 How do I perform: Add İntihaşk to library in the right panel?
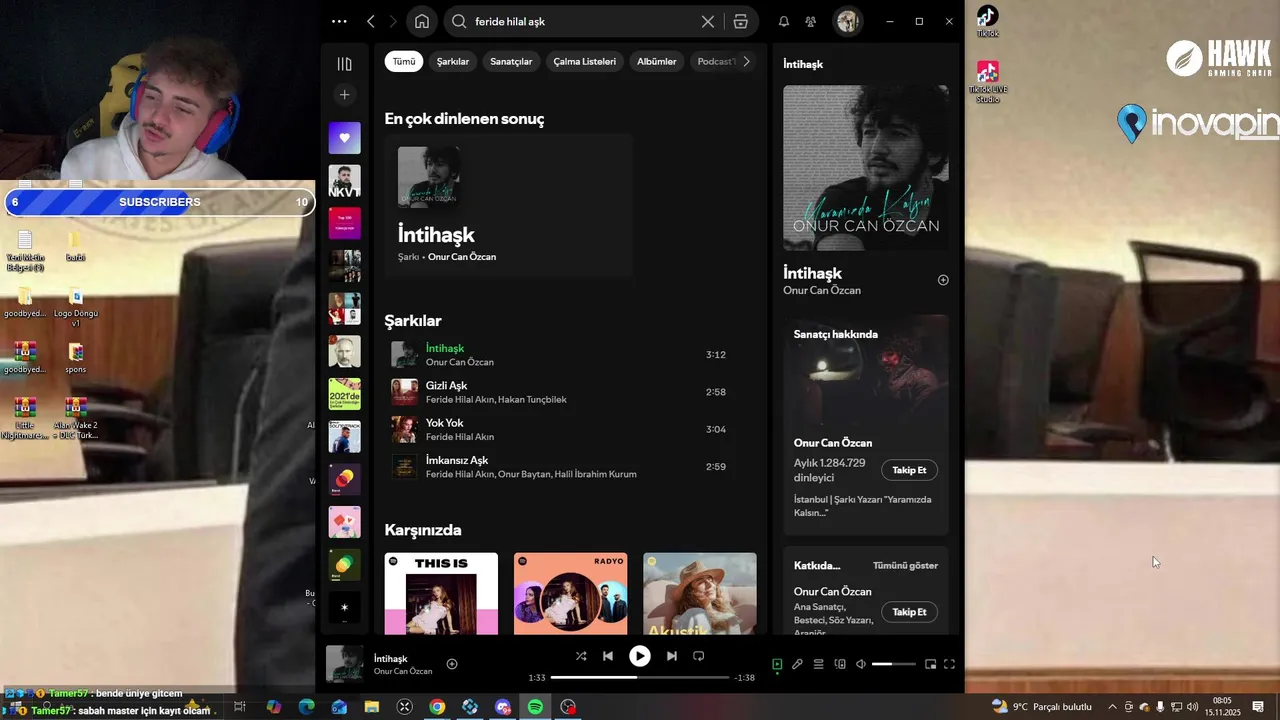tap(943, 280)
